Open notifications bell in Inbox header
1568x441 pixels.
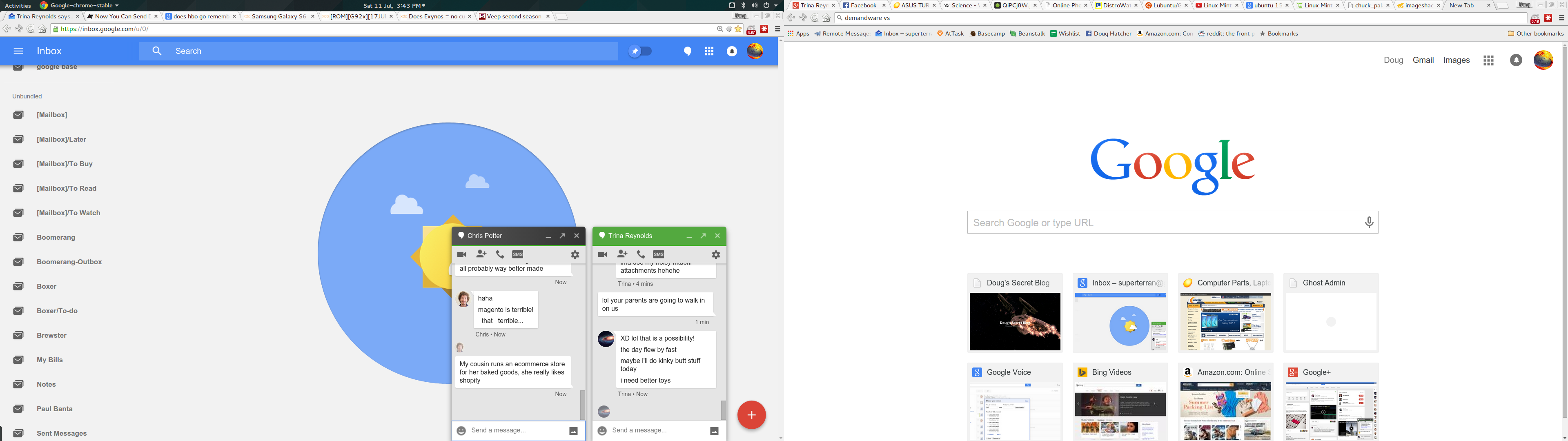click(732, 52)
